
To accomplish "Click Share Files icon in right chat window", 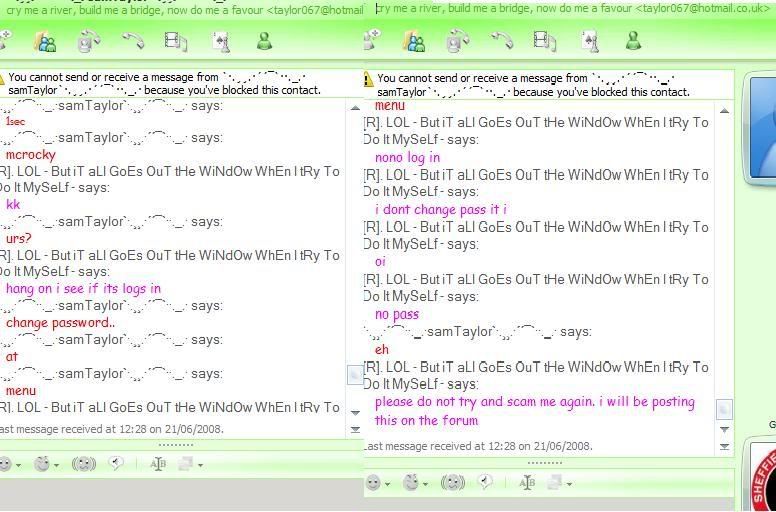I will [414, 42].
